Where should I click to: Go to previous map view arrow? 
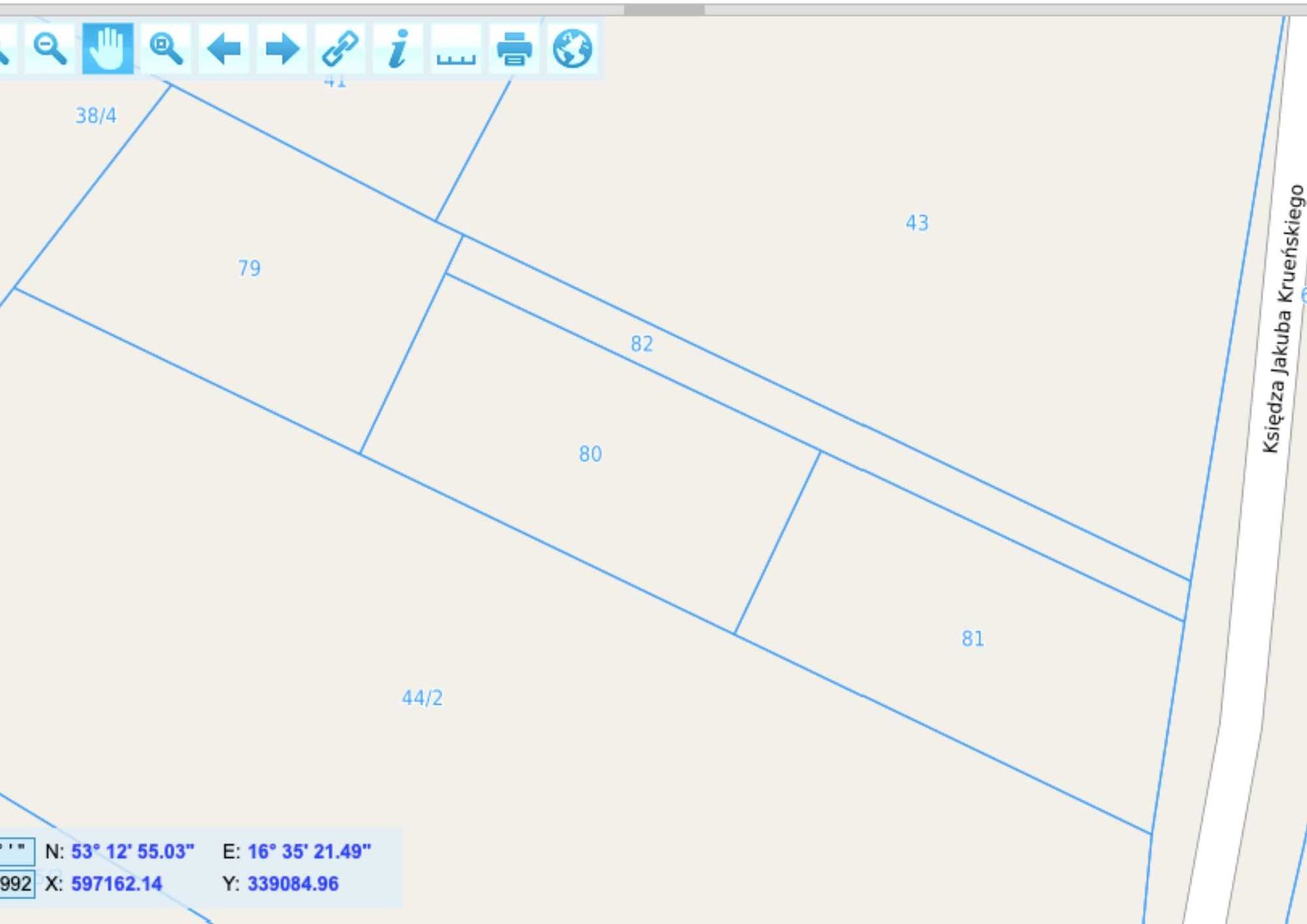pyautogui.click(x=224, y=49)
